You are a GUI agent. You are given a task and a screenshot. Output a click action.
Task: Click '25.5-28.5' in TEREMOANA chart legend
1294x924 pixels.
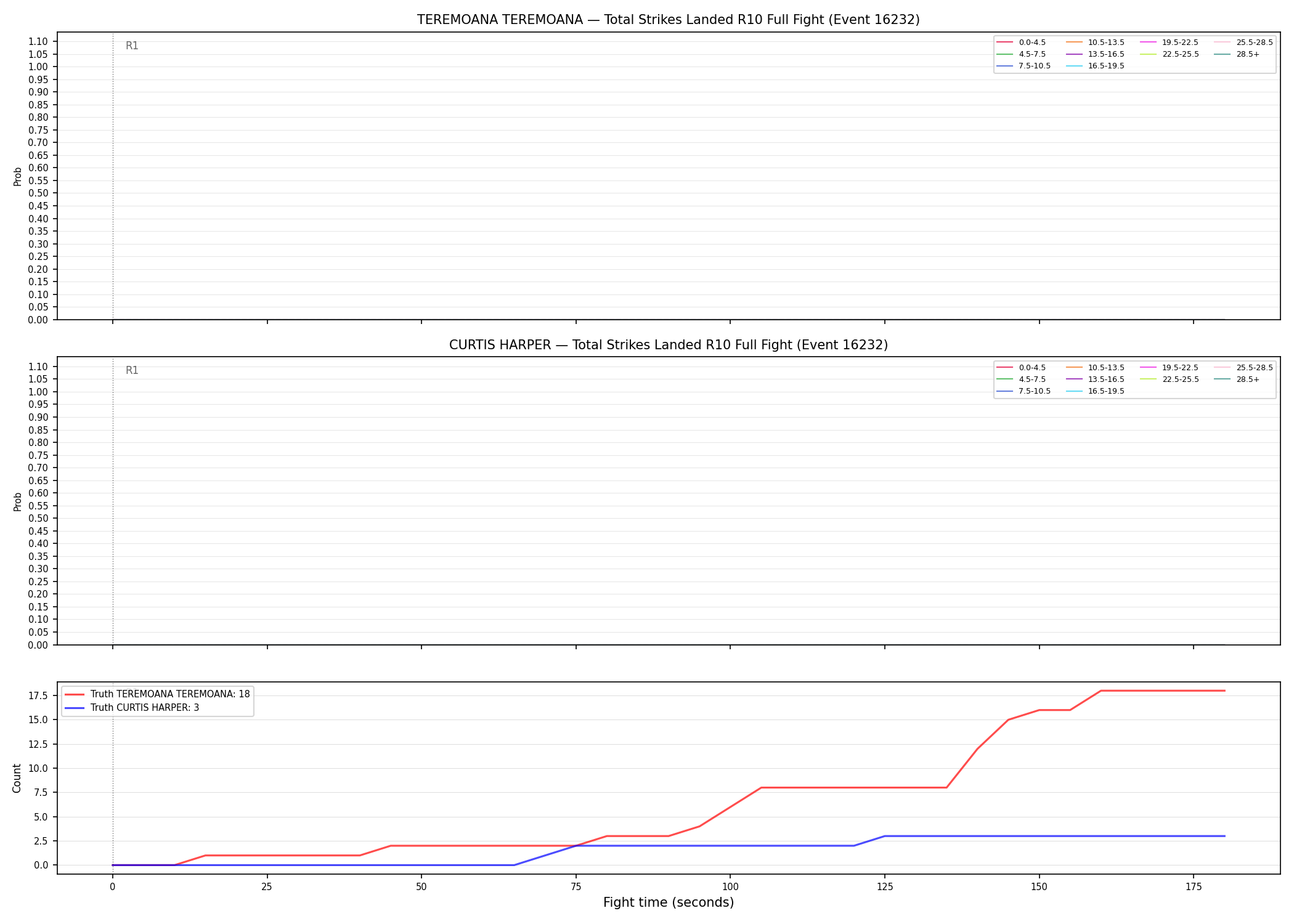pyautogui.click(x=1255, y=43)
